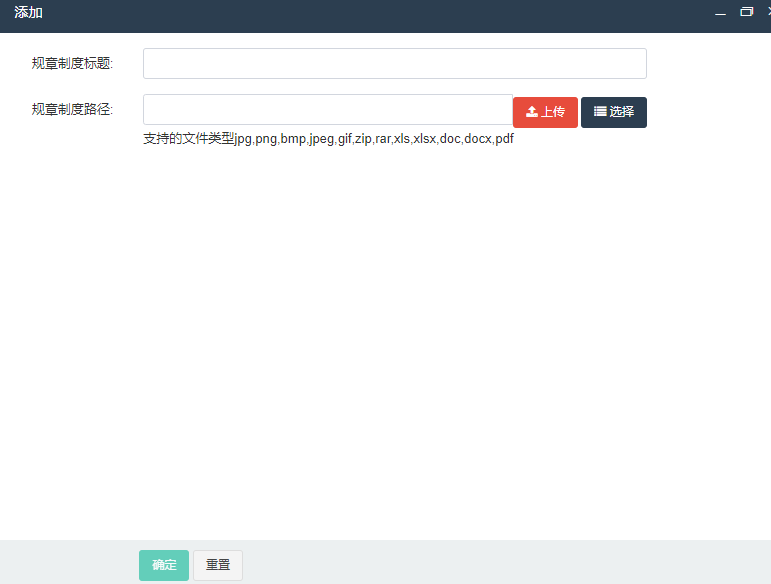
Task: Open the 选择 file selection button
Action: 614,112
